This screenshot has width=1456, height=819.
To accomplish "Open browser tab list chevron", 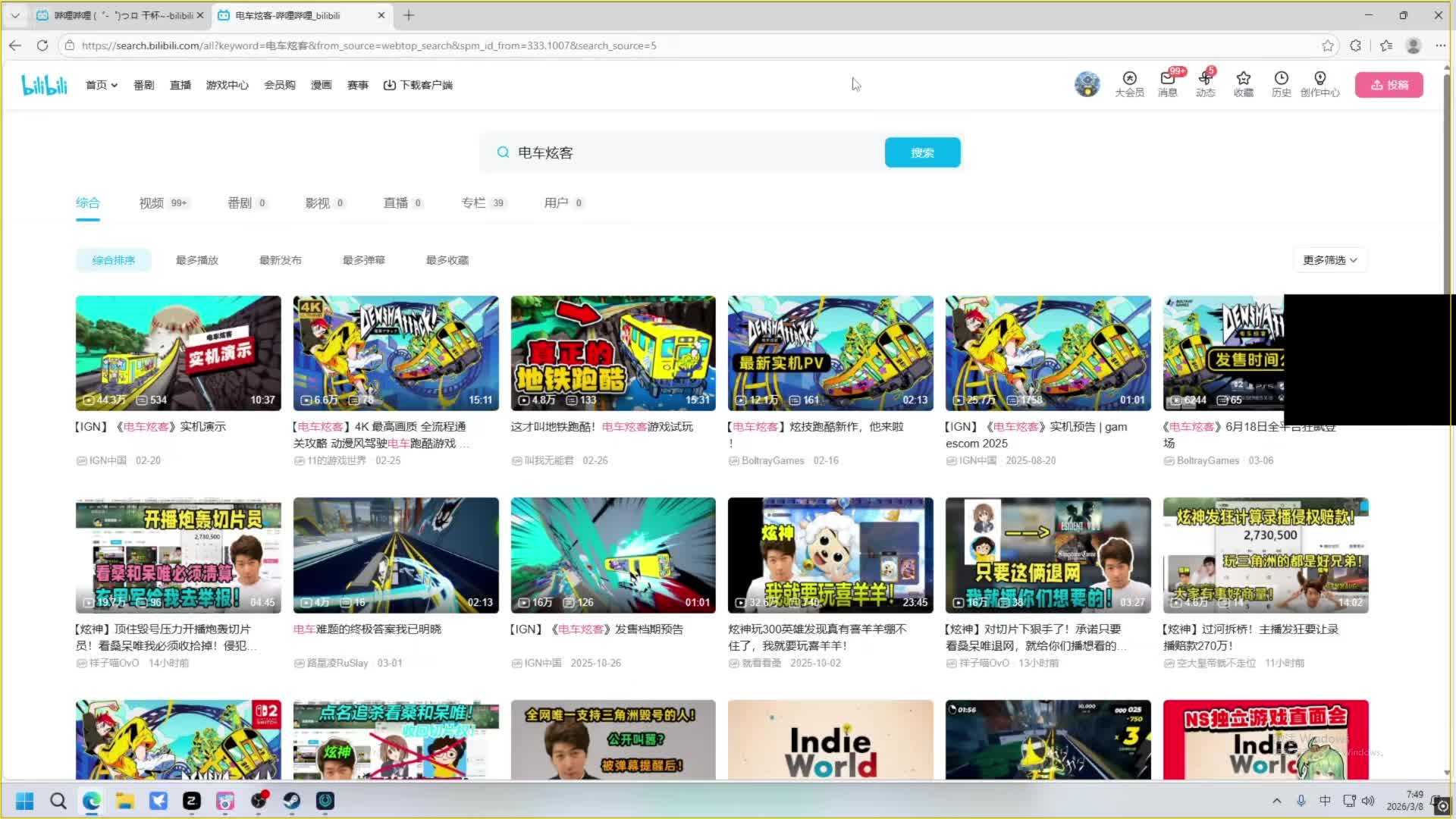I will 15,15.
